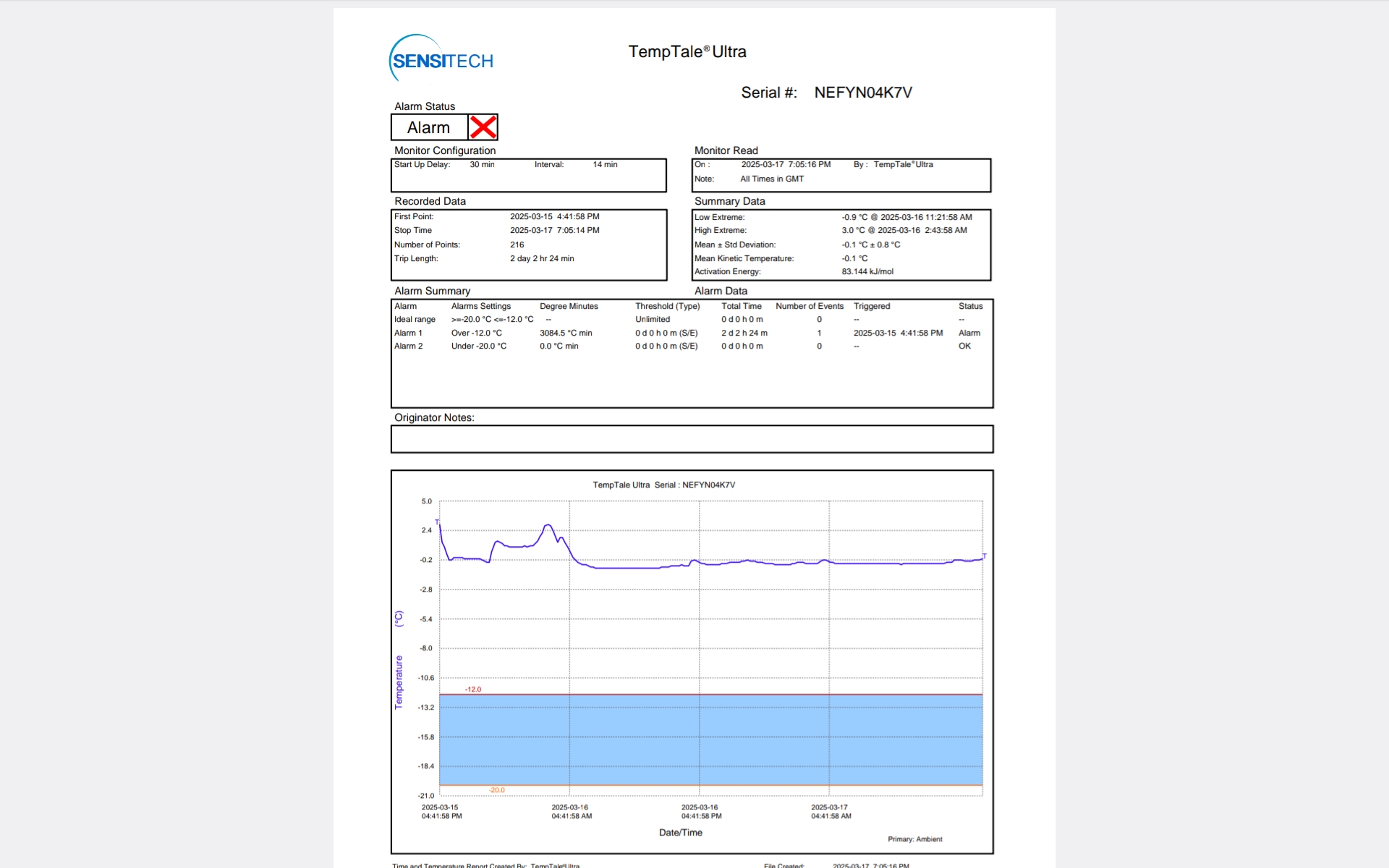1389x868 pixels.
Task: Click Mean ± Std Deviation value
Action: pyautogui.click(x=871, y=244)
